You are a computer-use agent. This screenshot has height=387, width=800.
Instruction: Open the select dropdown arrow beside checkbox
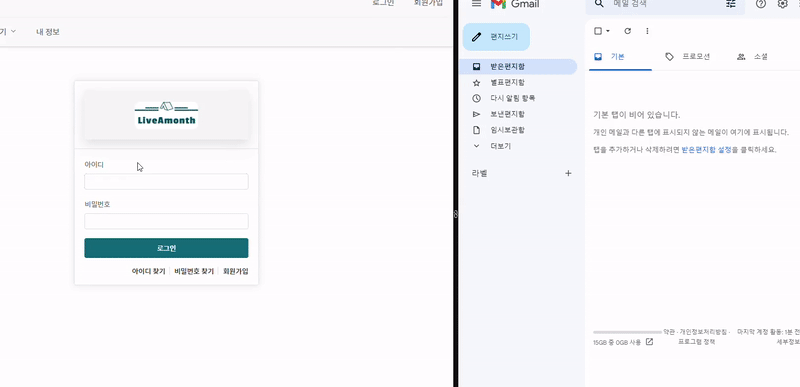tap(608, 31)
